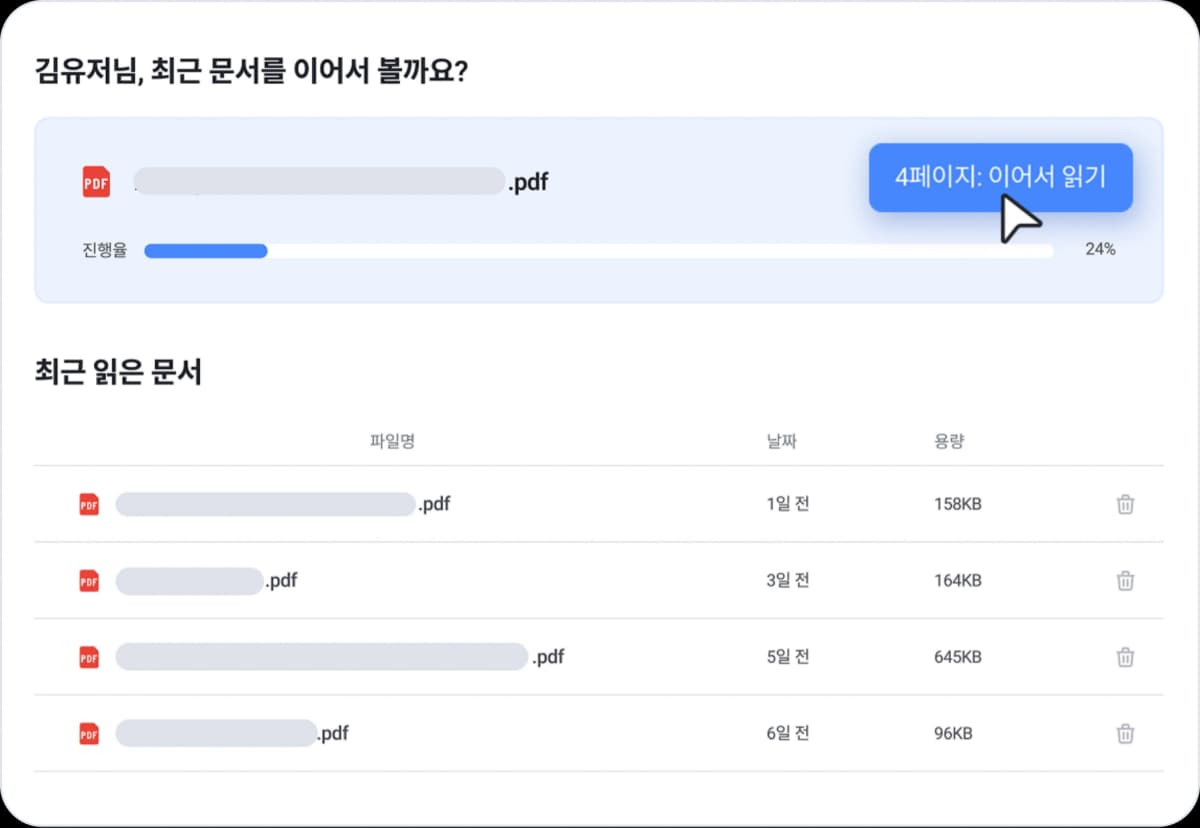
Task: Open the recent document sized 96KB
Action: [x=232, y=734]
